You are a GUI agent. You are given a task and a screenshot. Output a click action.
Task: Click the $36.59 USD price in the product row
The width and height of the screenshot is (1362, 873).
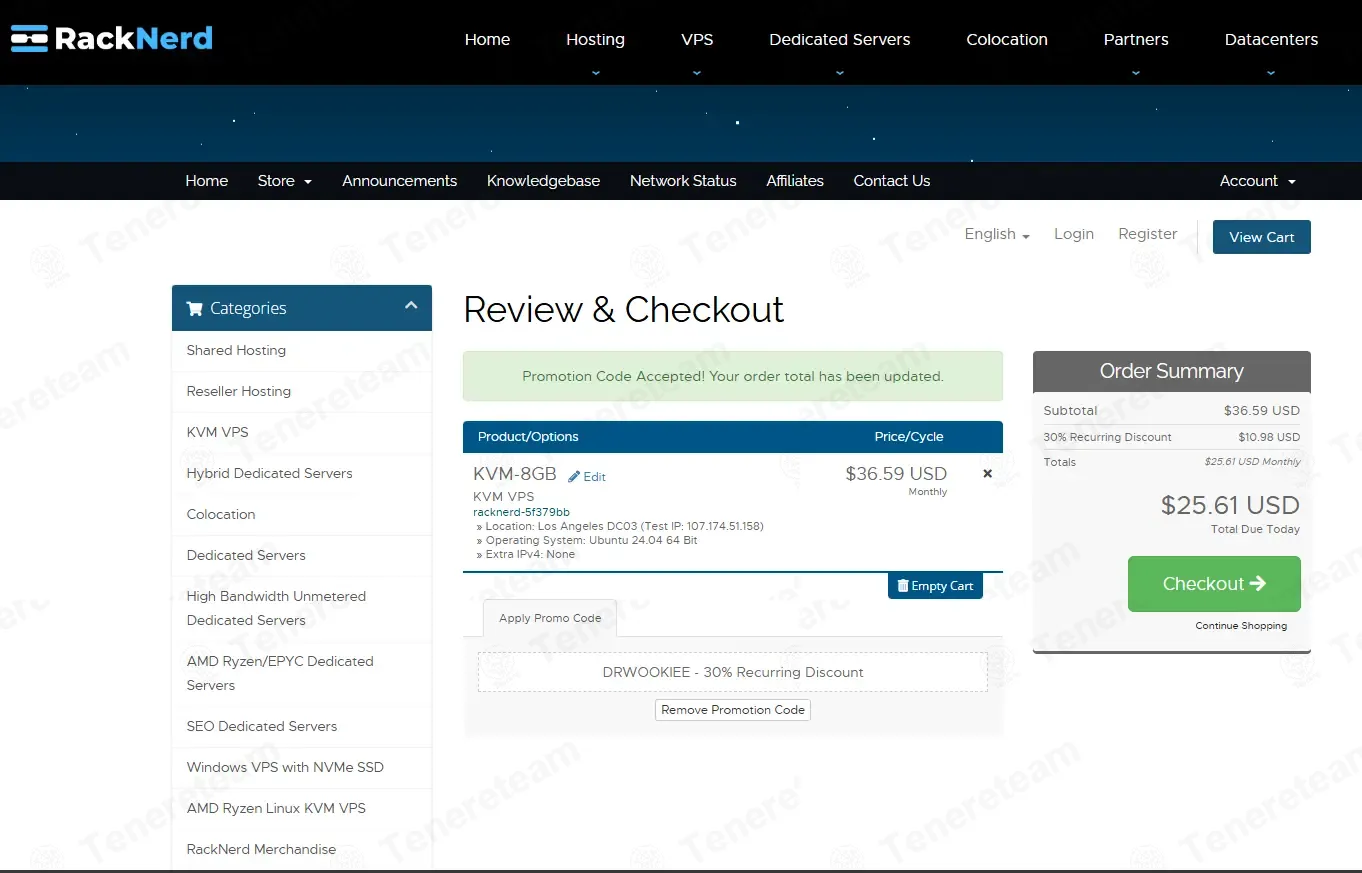(x=896, y=474)
